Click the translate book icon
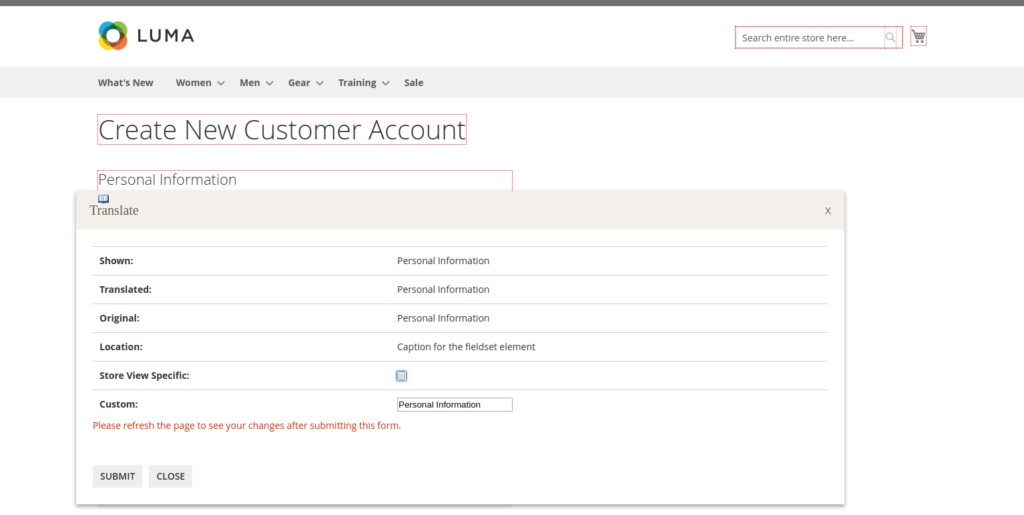Screen dimensions: 1024x515 [x=103, y=199]
